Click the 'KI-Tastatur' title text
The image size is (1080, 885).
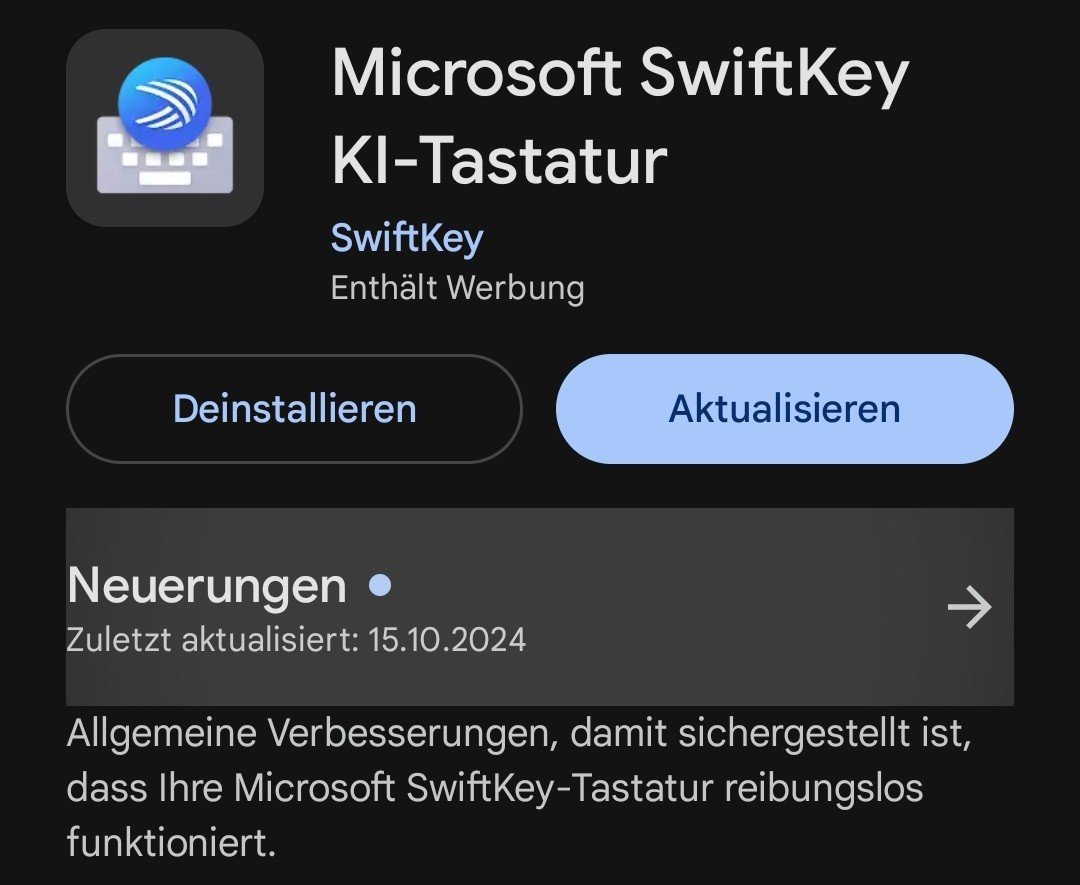click(x=499, y=162)
